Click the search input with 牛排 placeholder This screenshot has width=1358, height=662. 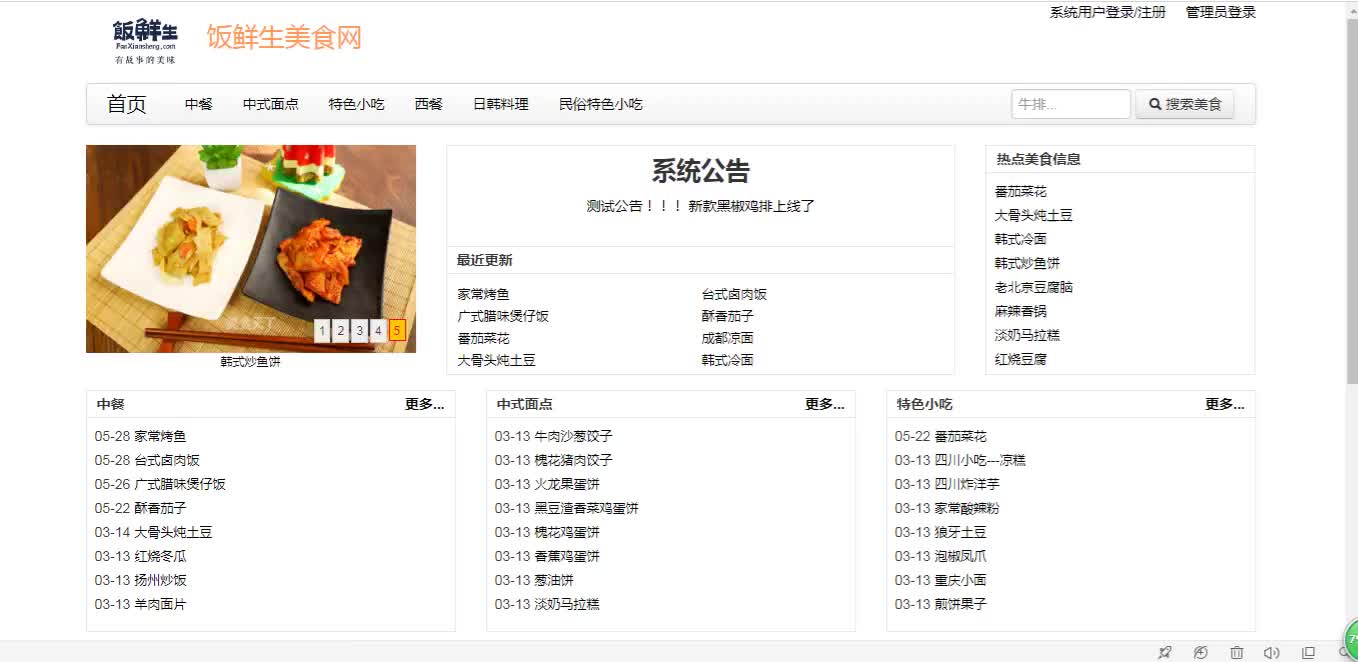[x=1070, y=102]
